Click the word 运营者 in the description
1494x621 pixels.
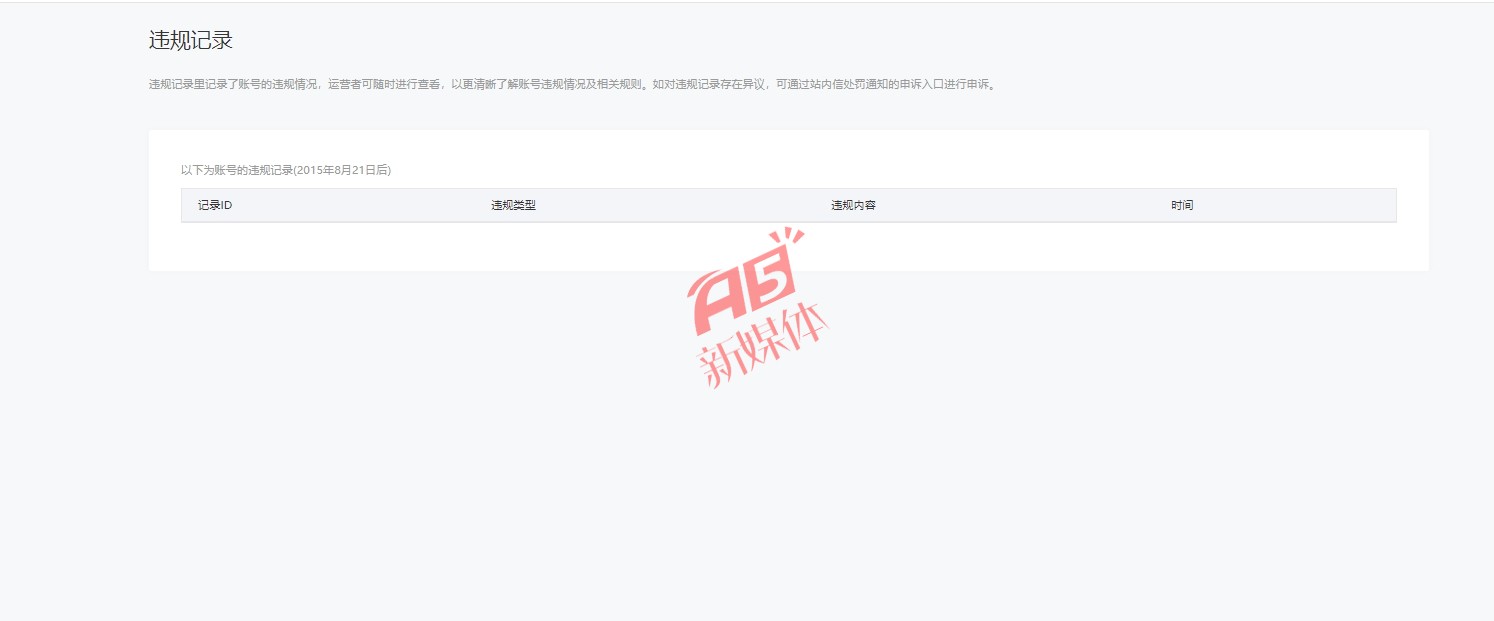click(x=343, y=85)
